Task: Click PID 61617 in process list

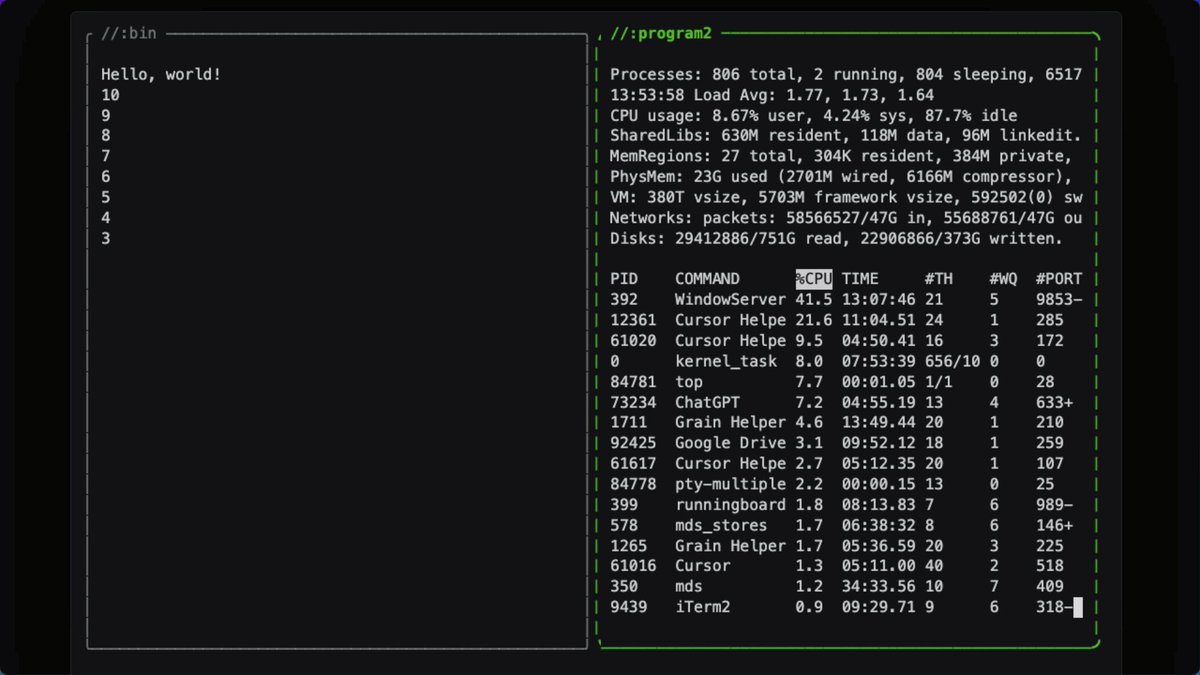Action: (x=633, y=463)
